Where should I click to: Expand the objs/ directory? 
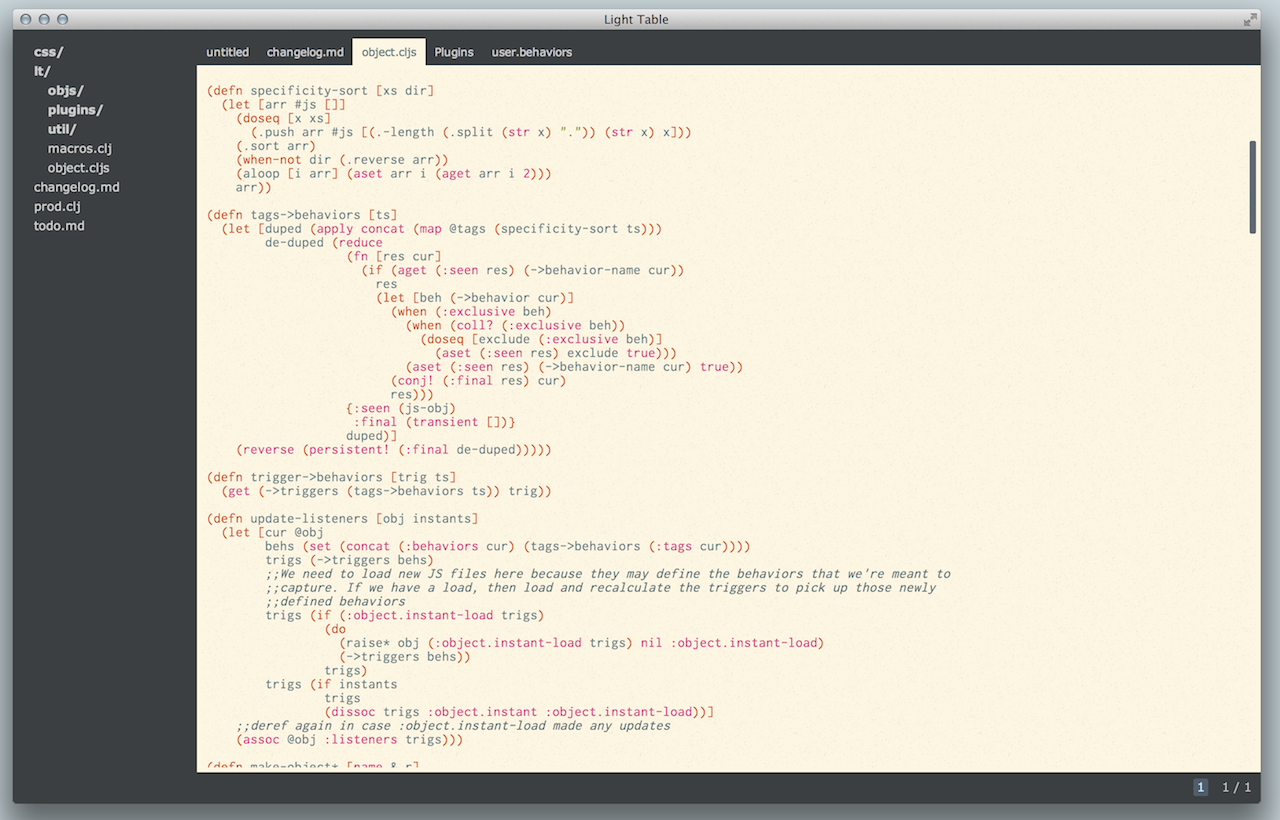[64, 90]
